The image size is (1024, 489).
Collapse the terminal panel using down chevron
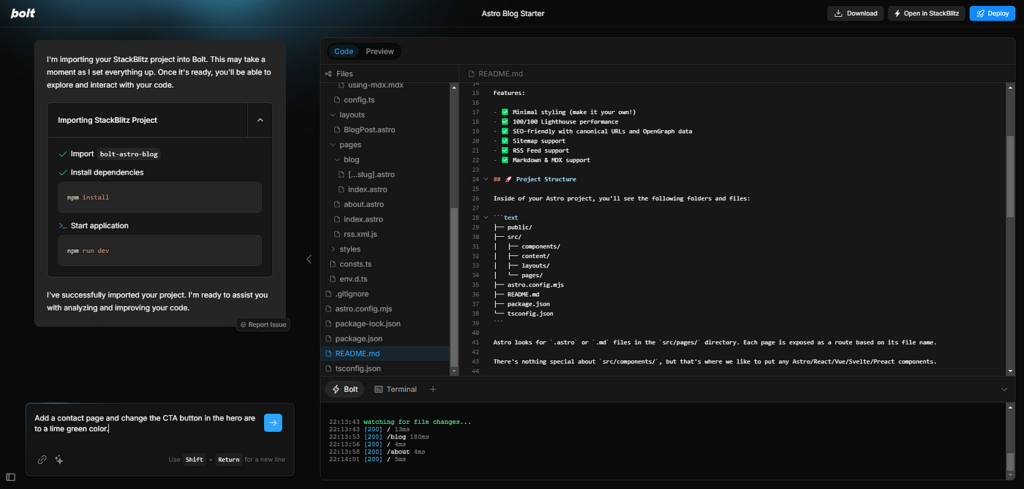1004,389
